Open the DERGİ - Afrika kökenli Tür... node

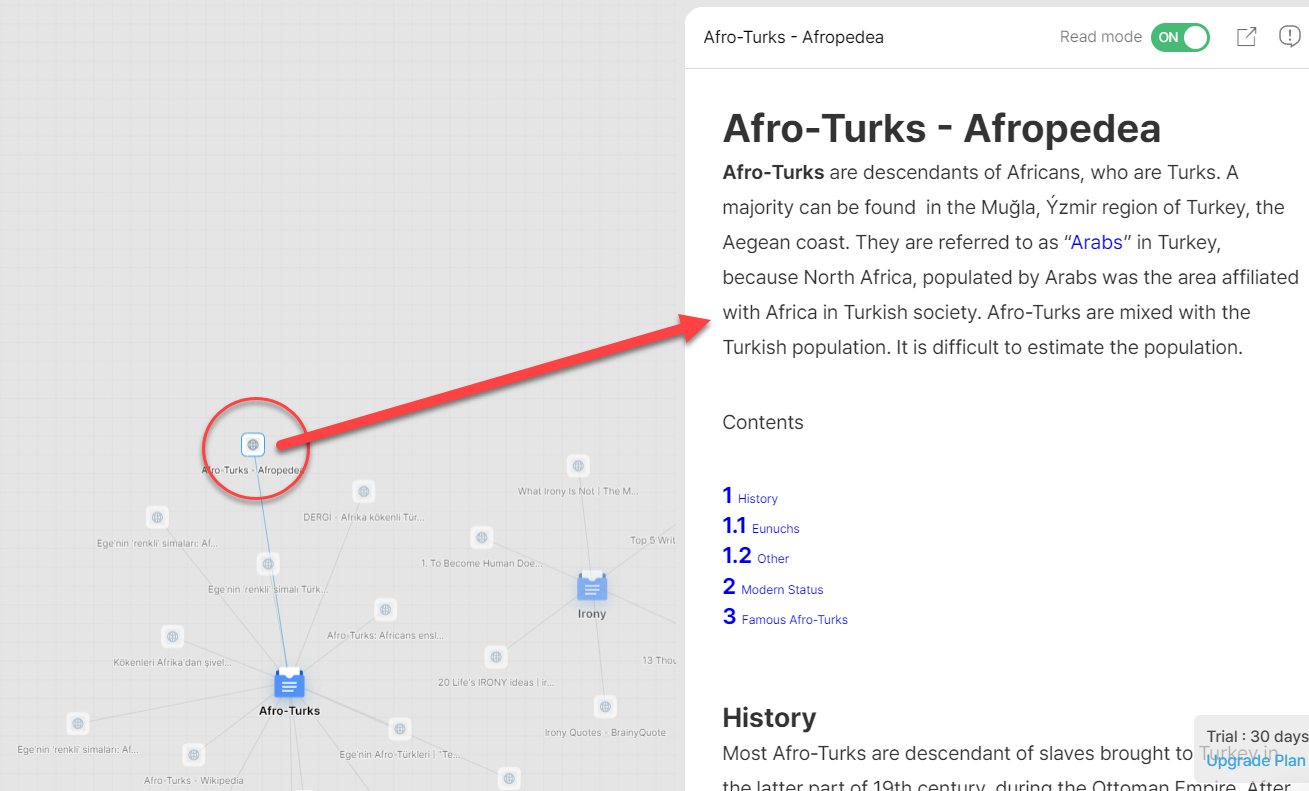click(x=364, y=492)
